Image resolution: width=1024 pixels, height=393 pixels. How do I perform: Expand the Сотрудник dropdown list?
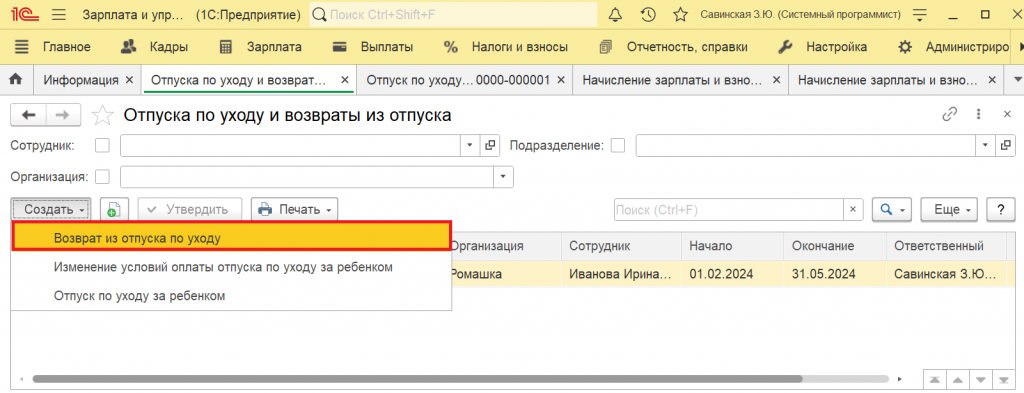tap(471, 146)
